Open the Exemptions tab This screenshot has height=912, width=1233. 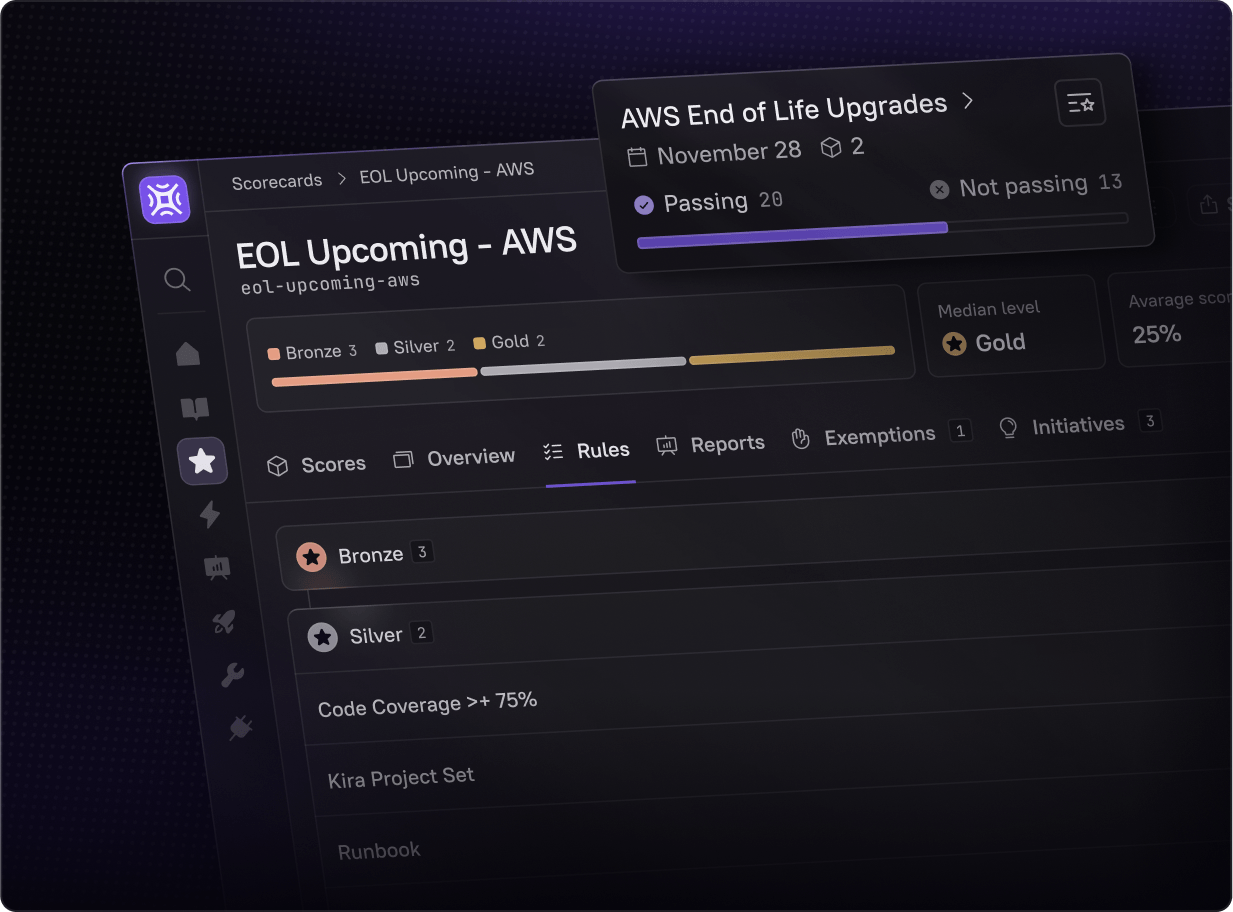866,436
